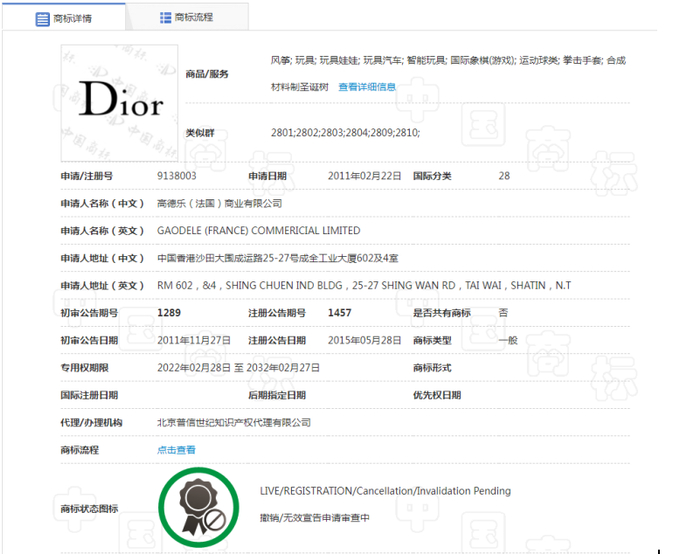700x554 pixels.
Task: Click trademark type value 一般
Action: [508, 340]
